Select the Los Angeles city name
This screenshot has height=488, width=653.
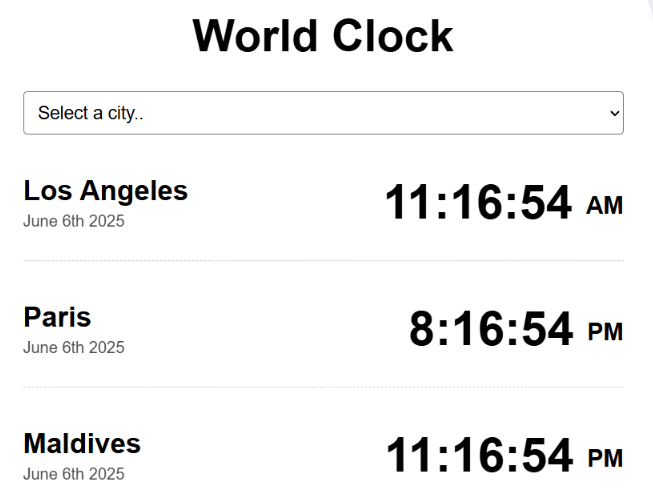pyautogui.click(x=105, y=190)
